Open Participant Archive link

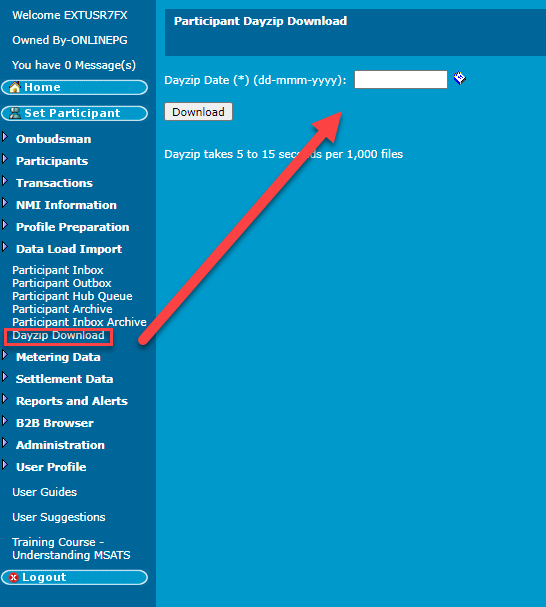point(62,309)
